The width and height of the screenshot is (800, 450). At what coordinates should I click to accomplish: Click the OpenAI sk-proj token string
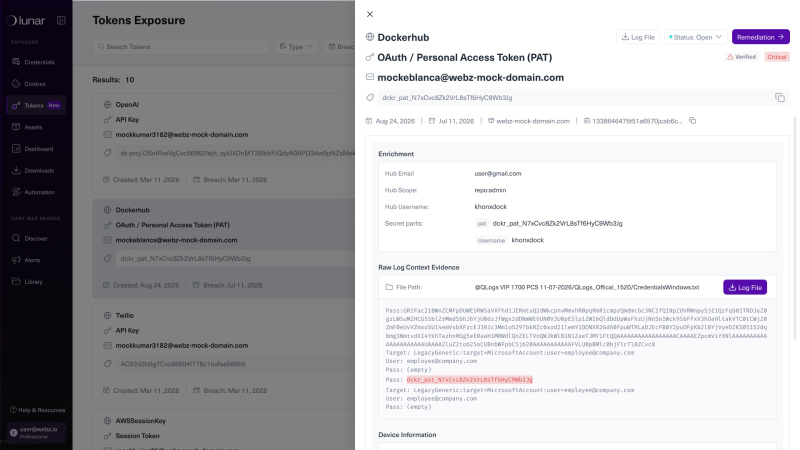pos(237,153)
